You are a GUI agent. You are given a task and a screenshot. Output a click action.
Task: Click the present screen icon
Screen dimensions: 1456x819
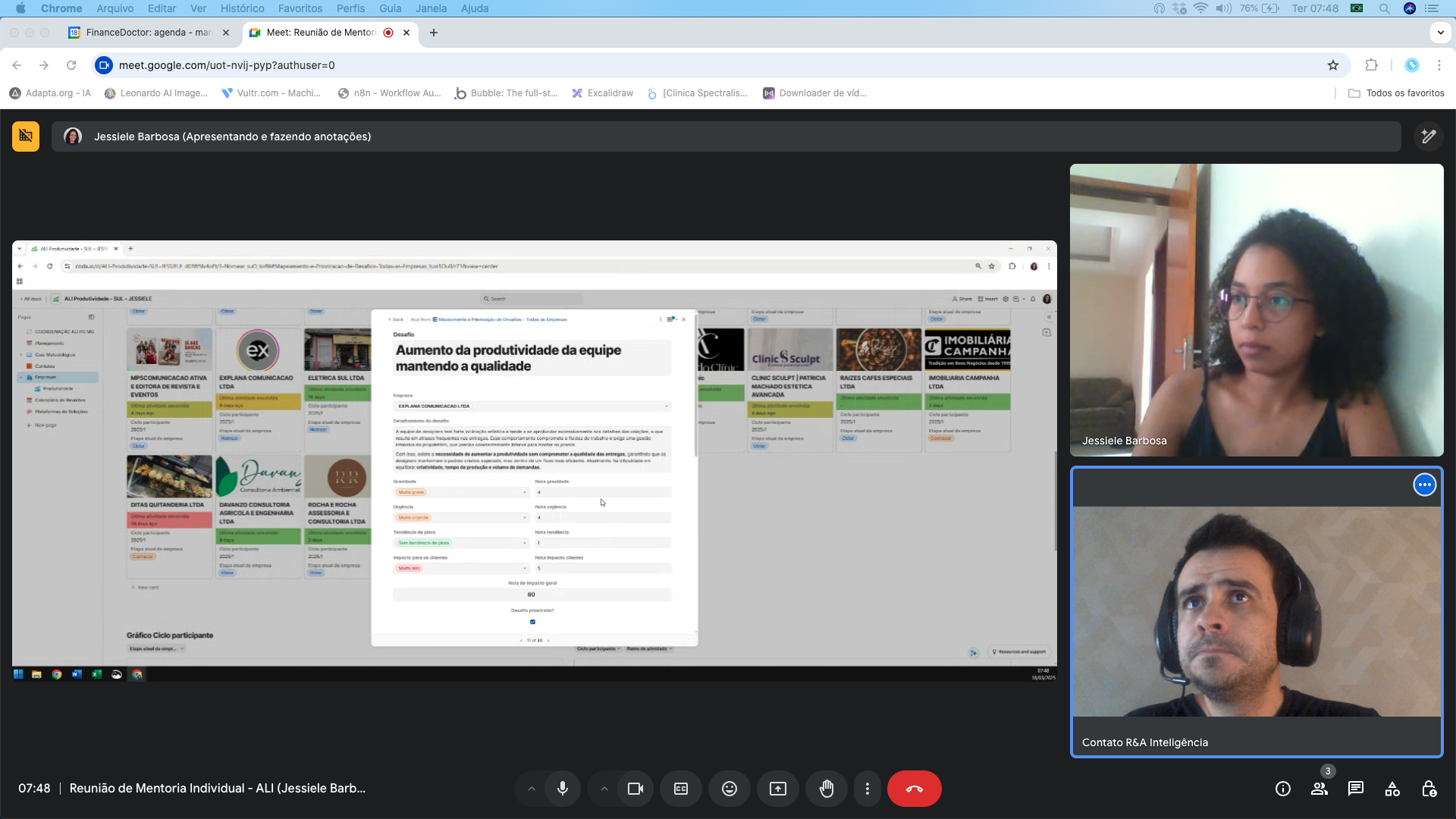pyautogui.click(x=778, y=789)
